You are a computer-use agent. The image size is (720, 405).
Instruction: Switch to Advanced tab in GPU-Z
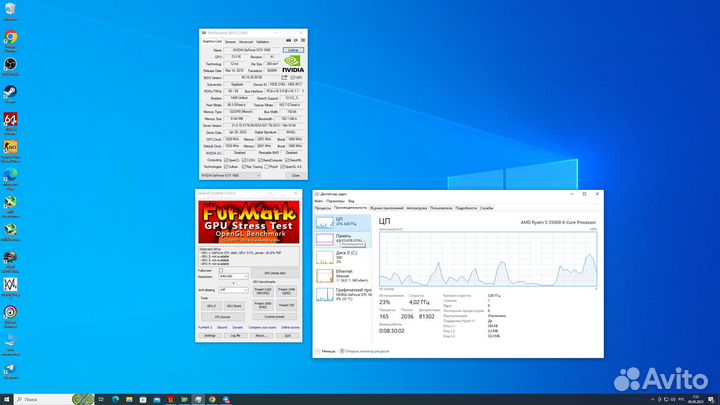[x=246, y=42]
